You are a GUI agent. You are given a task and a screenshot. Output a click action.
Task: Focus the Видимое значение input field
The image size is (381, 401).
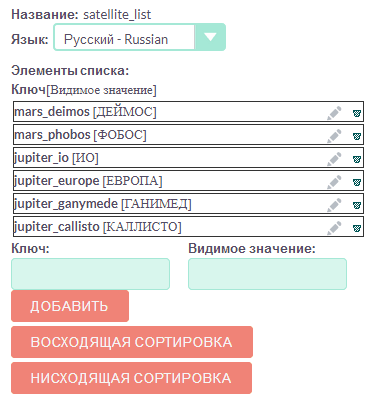point(267,274)
